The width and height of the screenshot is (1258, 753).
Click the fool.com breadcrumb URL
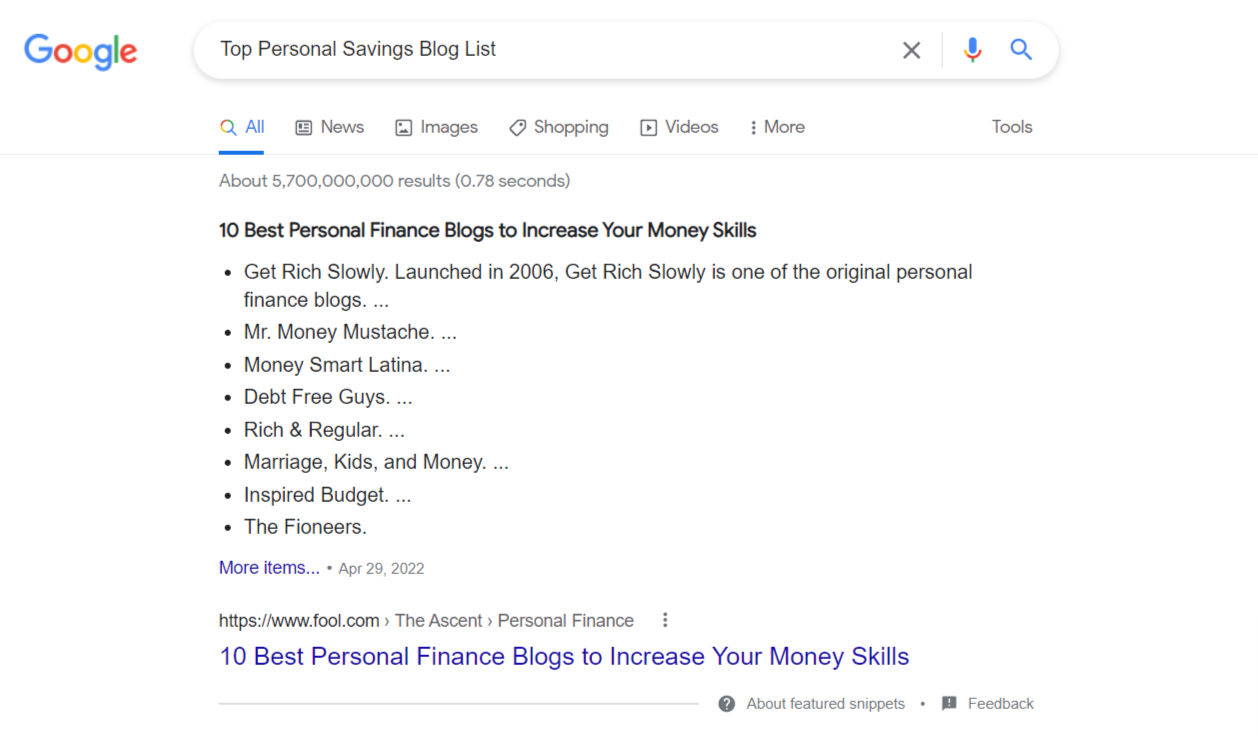426,621
